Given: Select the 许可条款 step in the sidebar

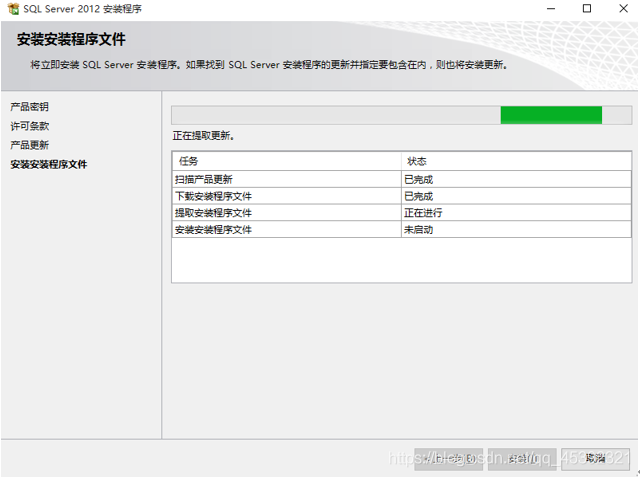Looking at the screenshot, I should click(29, 126).
